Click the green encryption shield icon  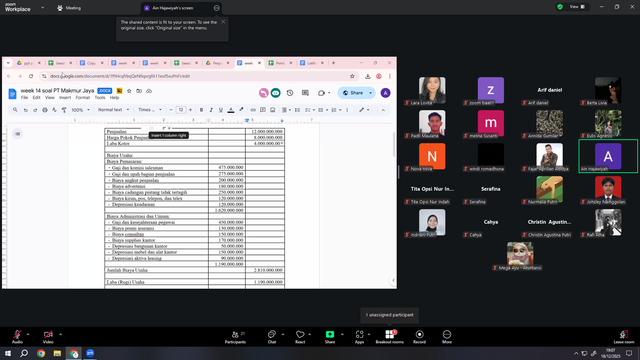point(560,7)
